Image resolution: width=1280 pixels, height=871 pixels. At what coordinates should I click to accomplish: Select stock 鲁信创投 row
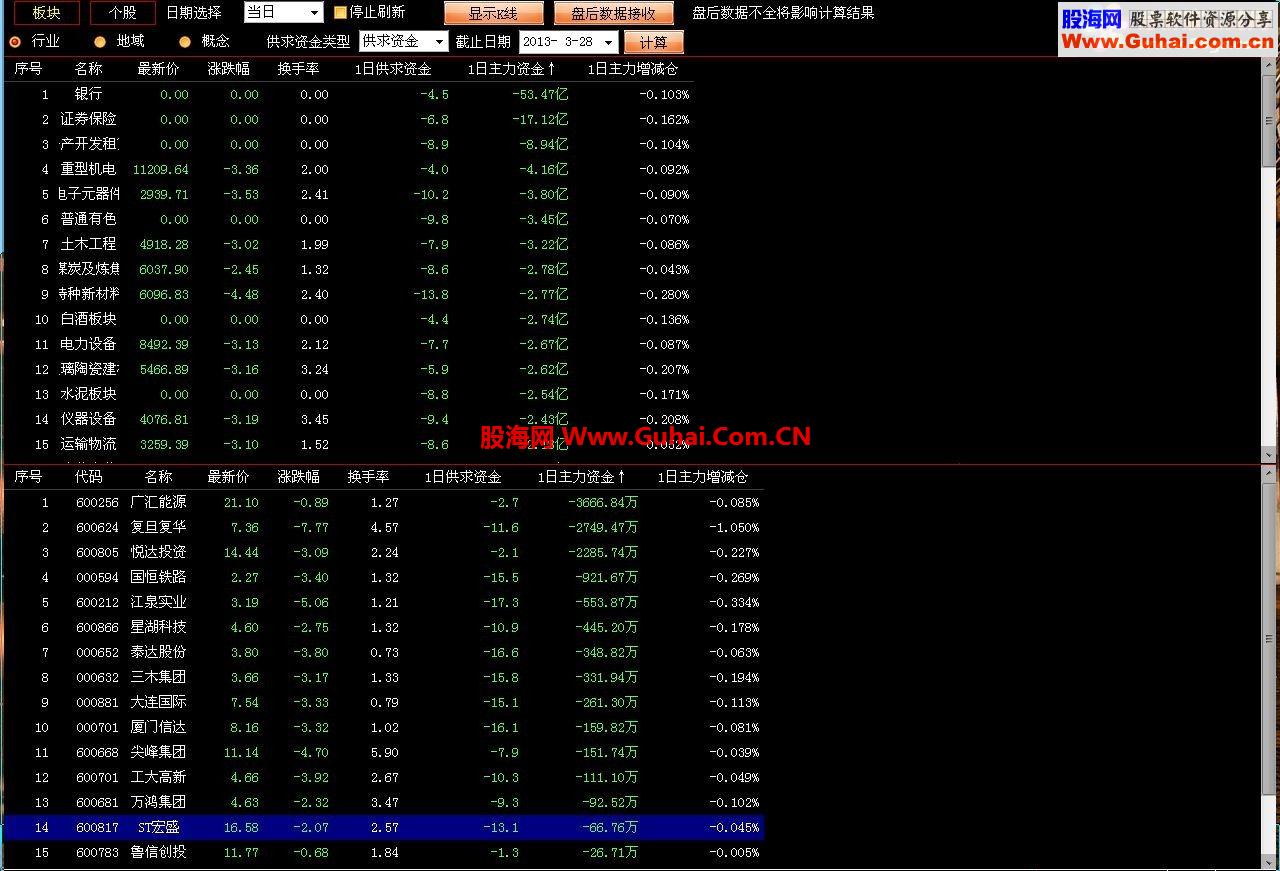point(383,852)
